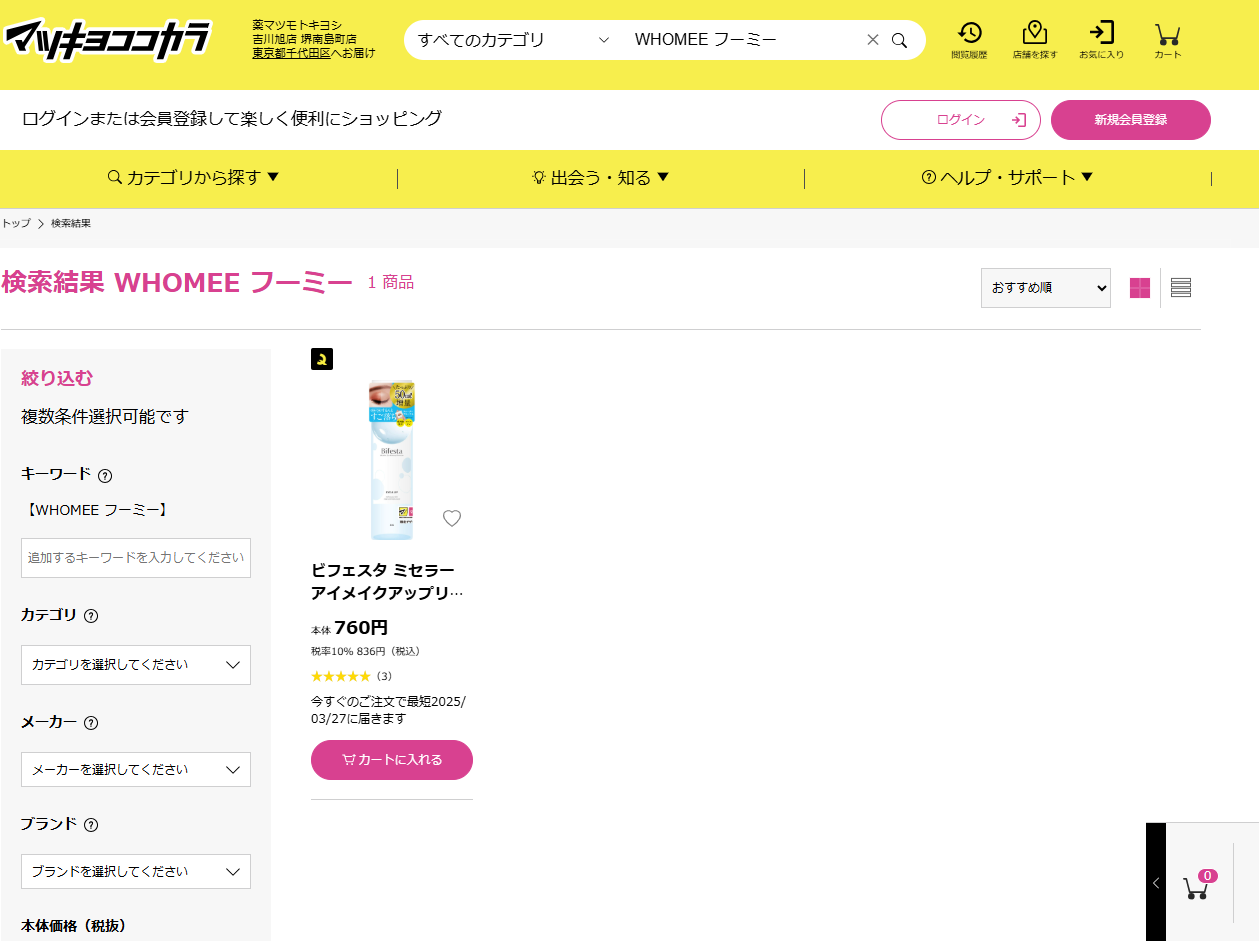
Task: Focus the additional keyword input field
Action: 136,558
